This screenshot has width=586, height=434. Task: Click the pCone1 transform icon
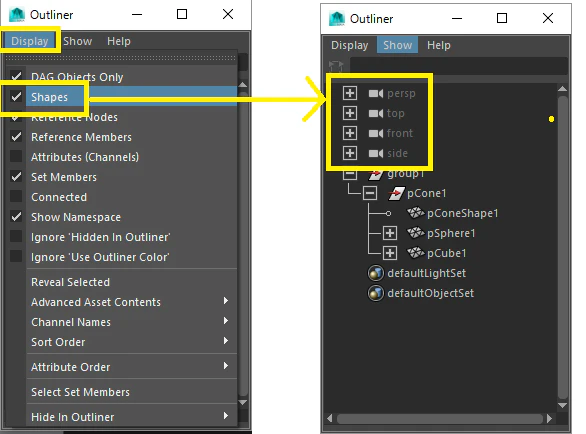[x=396, y=193]
